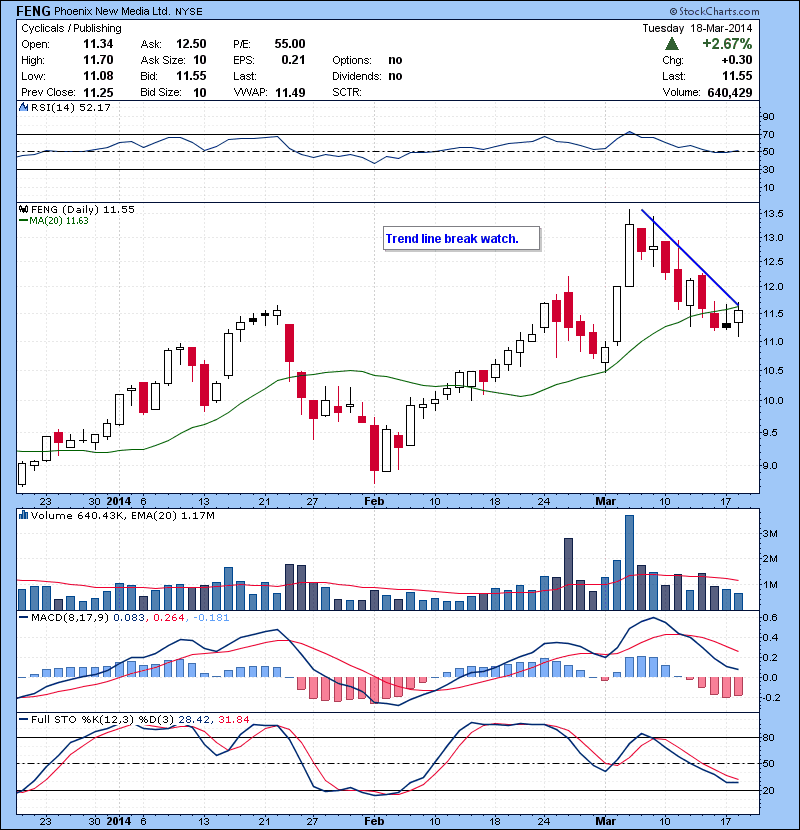Click the MA(20) 11.63 legend text
This screenshot has width=800, height=830.
pos(59,221)
